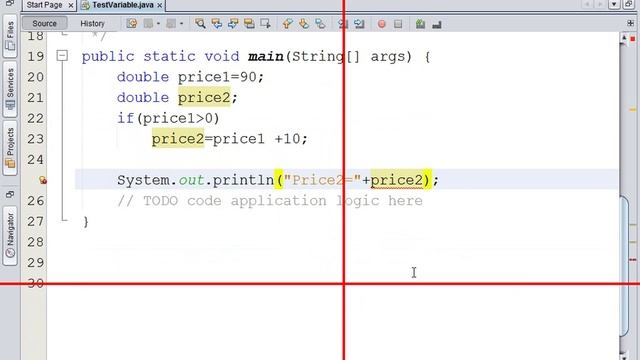640x360 pixels.
Task: Start Macro Recording with red circle icon
Action: point(382,24)
